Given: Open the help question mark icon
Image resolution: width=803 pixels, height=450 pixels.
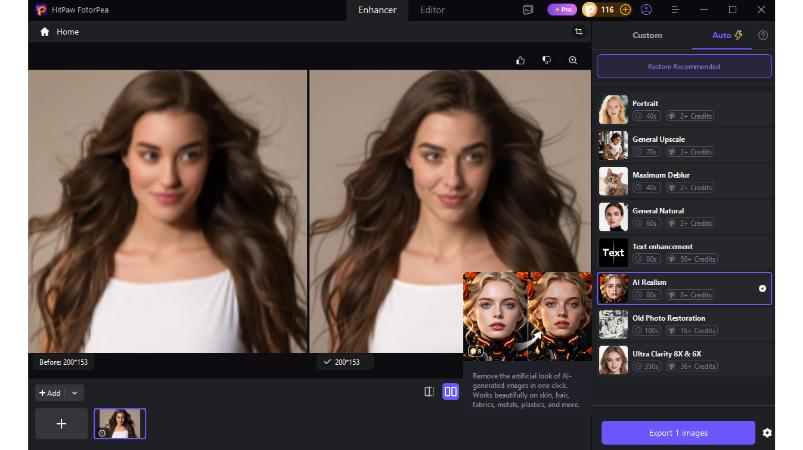Looking at the screenshot, I should pos(763,35).
